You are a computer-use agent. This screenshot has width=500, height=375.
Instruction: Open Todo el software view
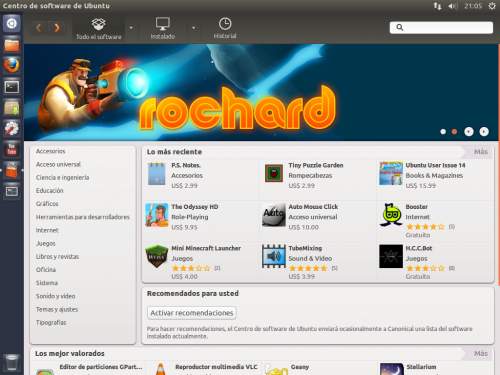point(99,28)
